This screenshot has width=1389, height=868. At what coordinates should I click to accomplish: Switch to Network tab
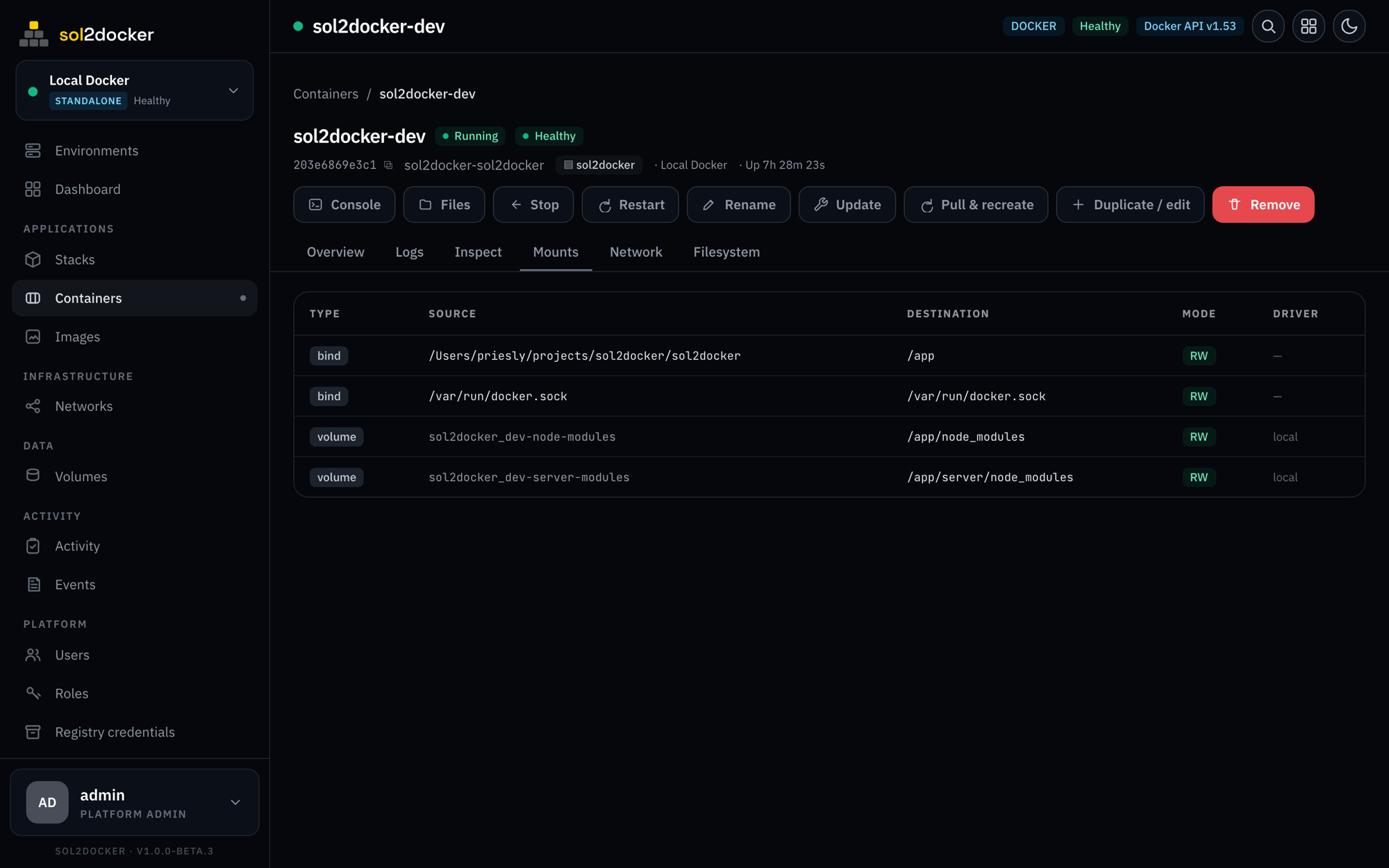636,252
